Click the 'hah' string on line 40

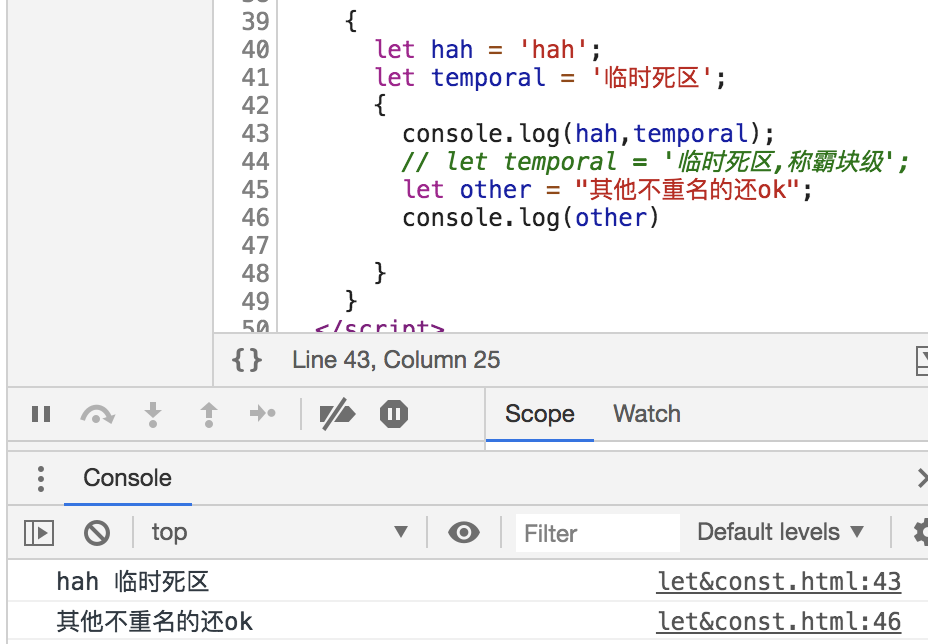tap(552, 50)
